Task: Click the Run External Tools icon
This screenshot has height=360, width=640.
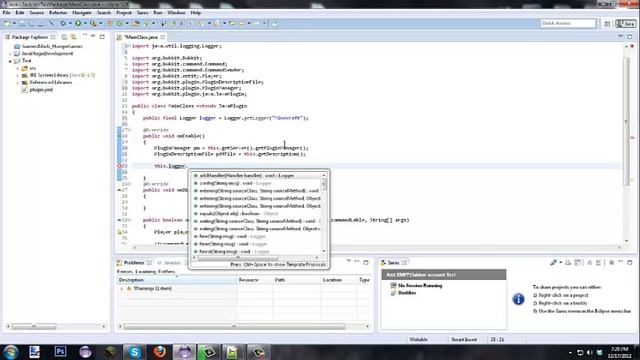Action: (93, 24)
